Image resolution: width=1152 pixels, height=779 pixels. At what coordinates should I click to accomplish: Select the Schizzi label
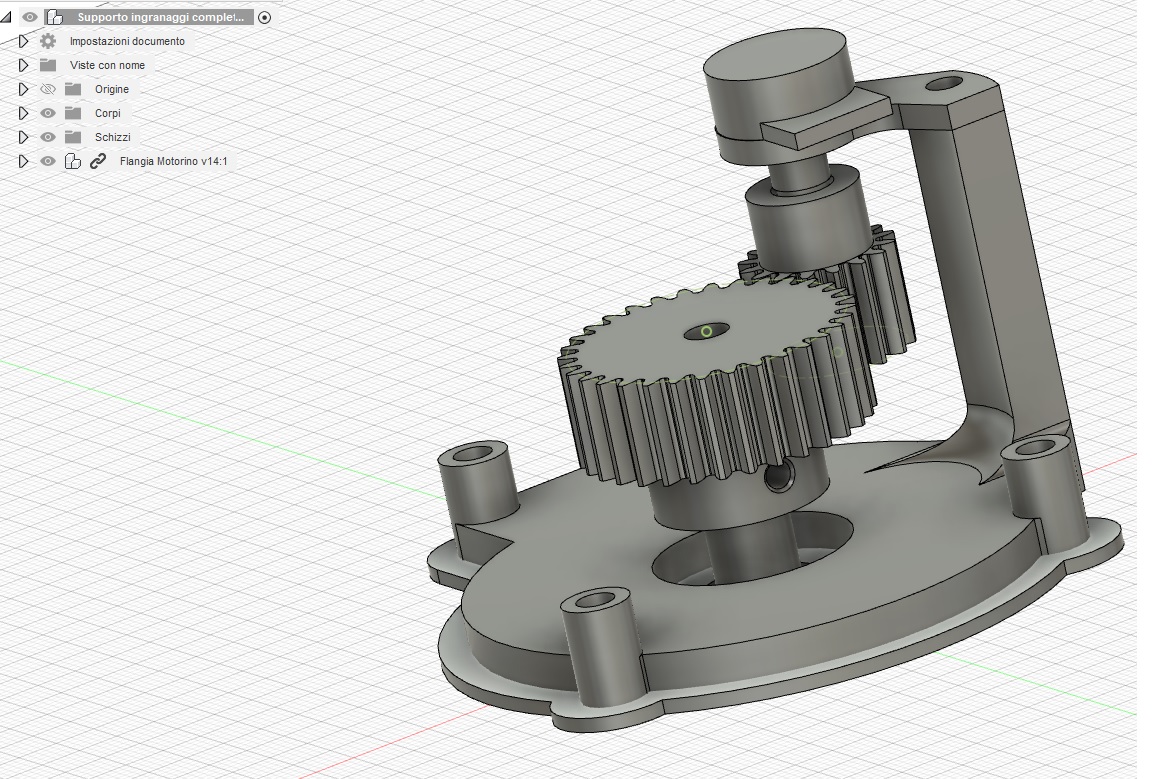pos(112,137)
